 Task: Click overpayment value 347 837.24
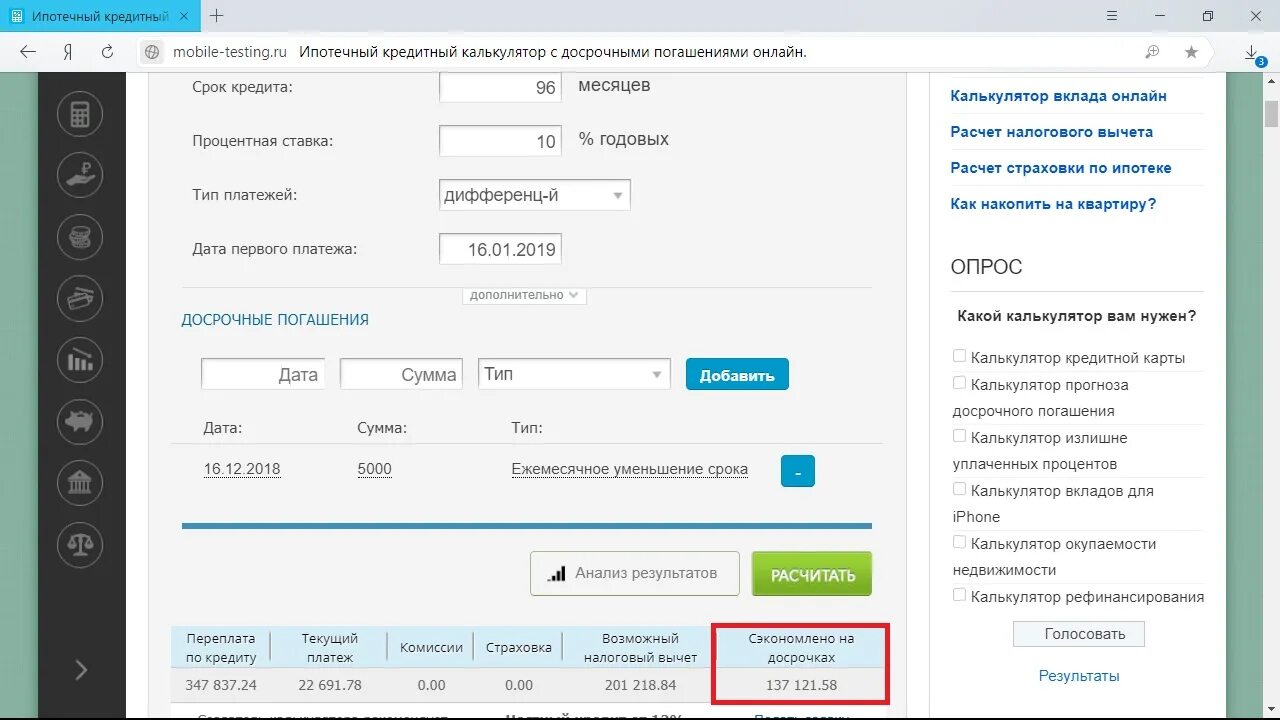click(x=221, y=685)
